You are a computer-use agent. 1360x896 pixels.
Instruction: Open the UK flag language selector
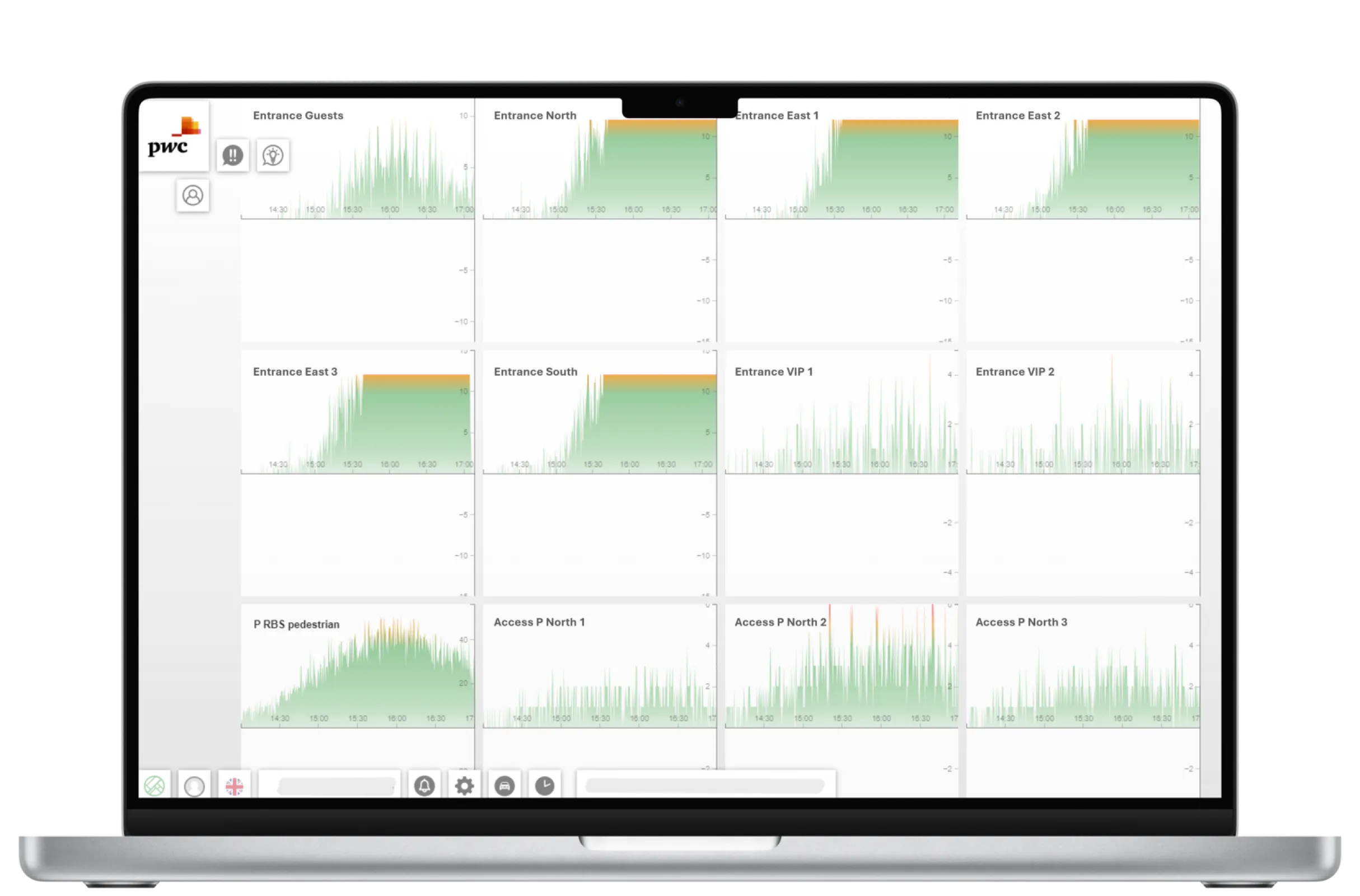click(234, 786)
